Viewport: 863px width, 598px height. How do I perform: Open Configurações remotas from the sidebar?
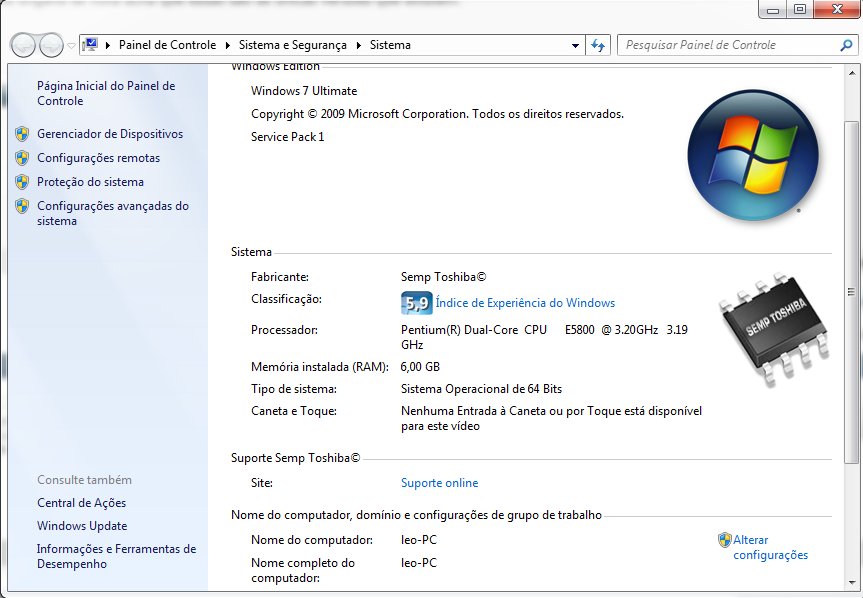[98, 158]
